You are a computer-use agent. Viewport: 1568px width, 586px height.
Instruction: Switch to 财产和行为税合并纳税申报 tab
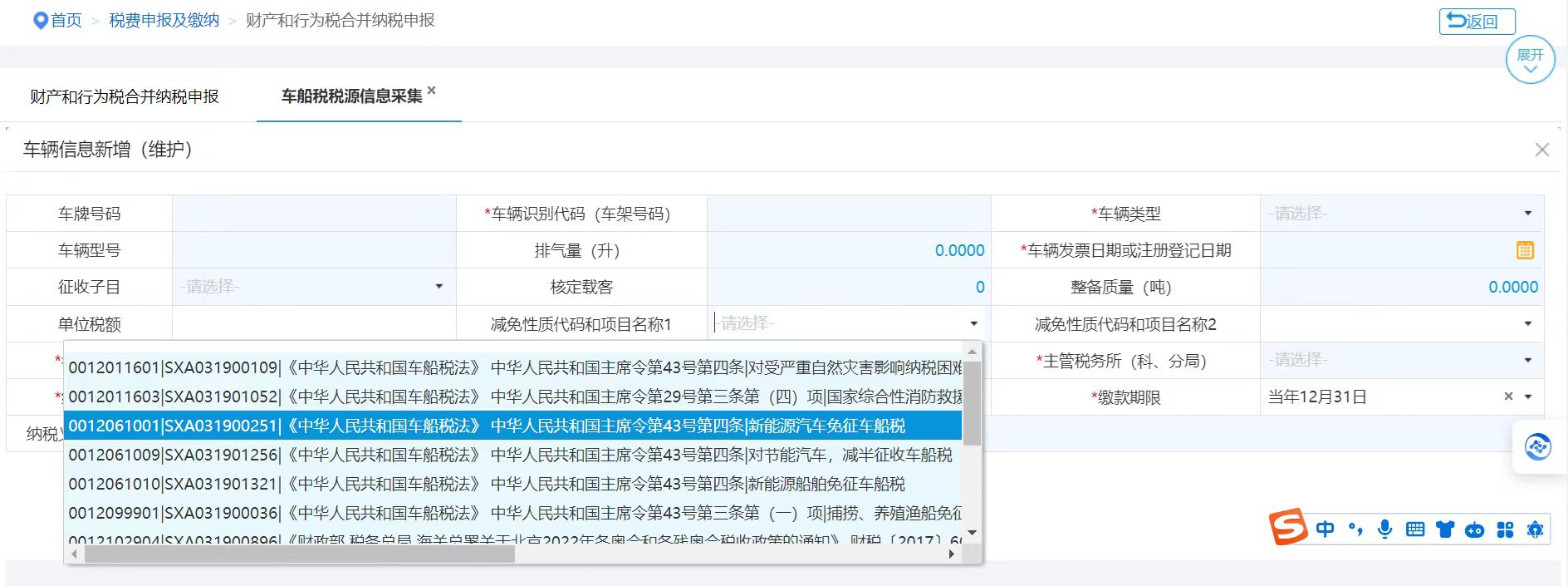[125, 96]
